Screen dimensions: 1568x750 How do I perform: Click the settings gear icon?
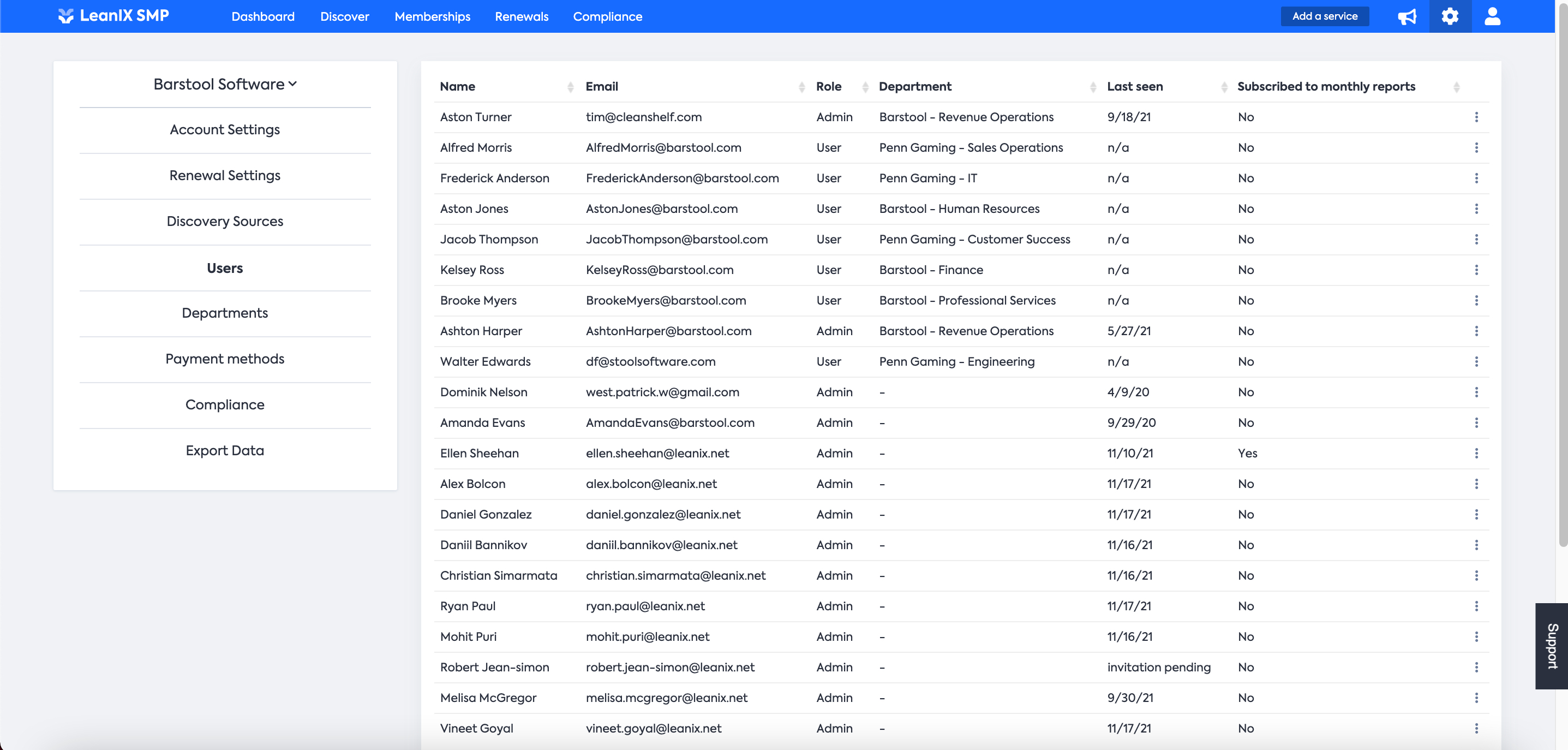click(1450, 16)
